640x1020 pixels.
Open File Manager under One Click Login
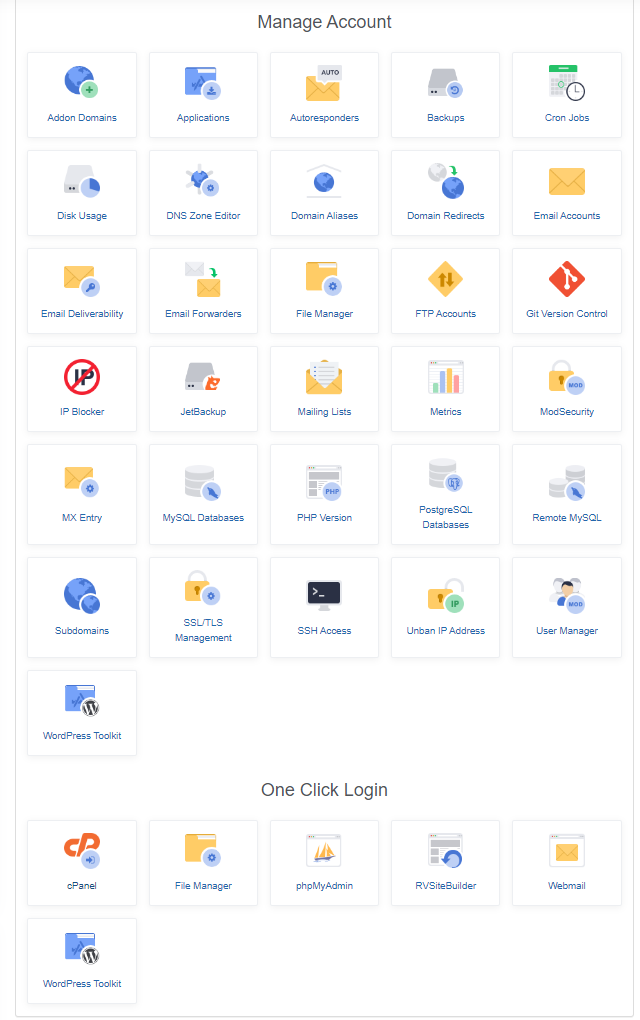(203, 850)
